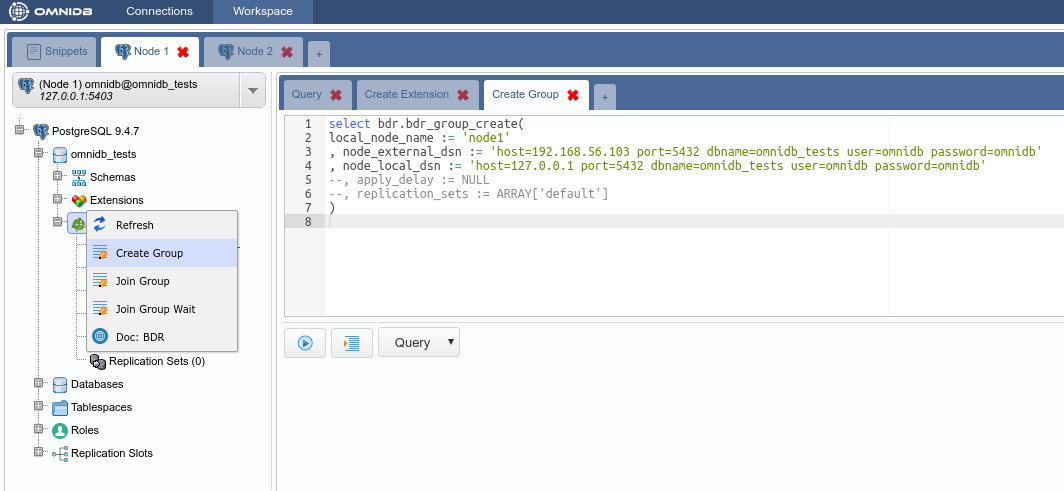Choose Refresh in the context menu
Image resolution: width=1064 pixels, height=491 pixels.
tap(135, 225)
